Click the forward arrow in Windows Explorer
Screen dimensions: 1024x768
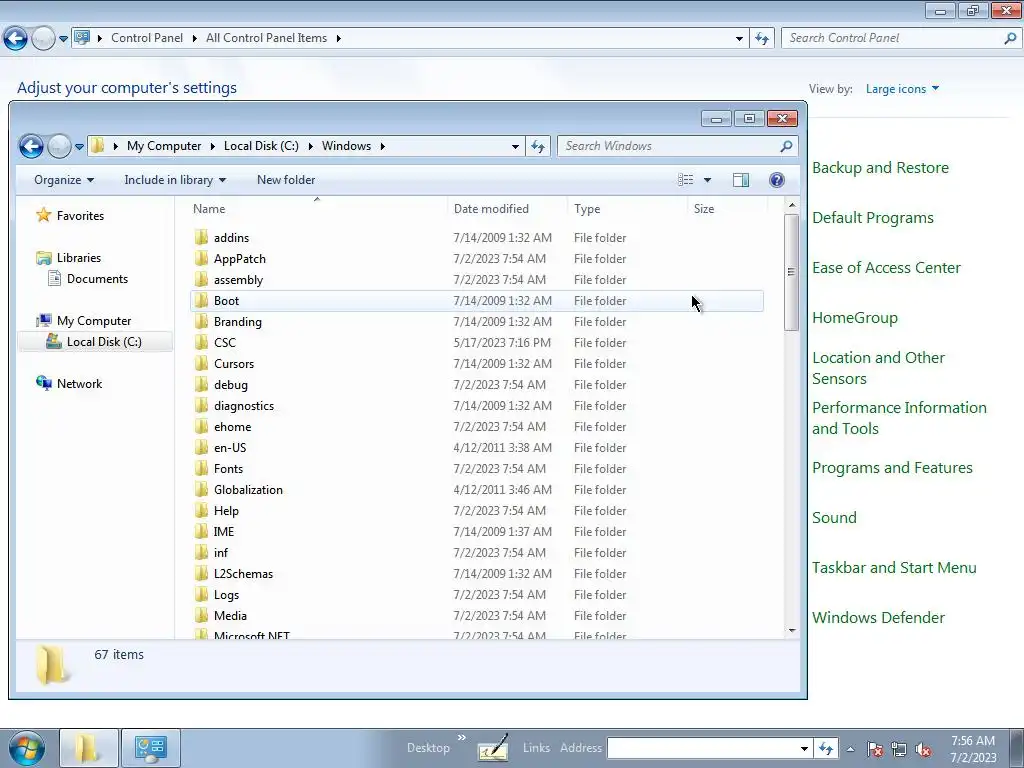coord(59,146)
